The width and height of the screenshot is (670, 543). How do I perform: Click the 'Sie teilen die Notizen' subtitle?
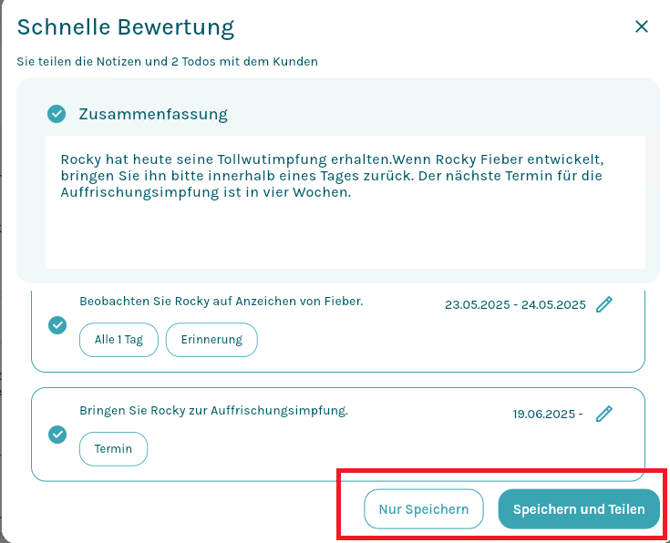(x=167, y=62)
